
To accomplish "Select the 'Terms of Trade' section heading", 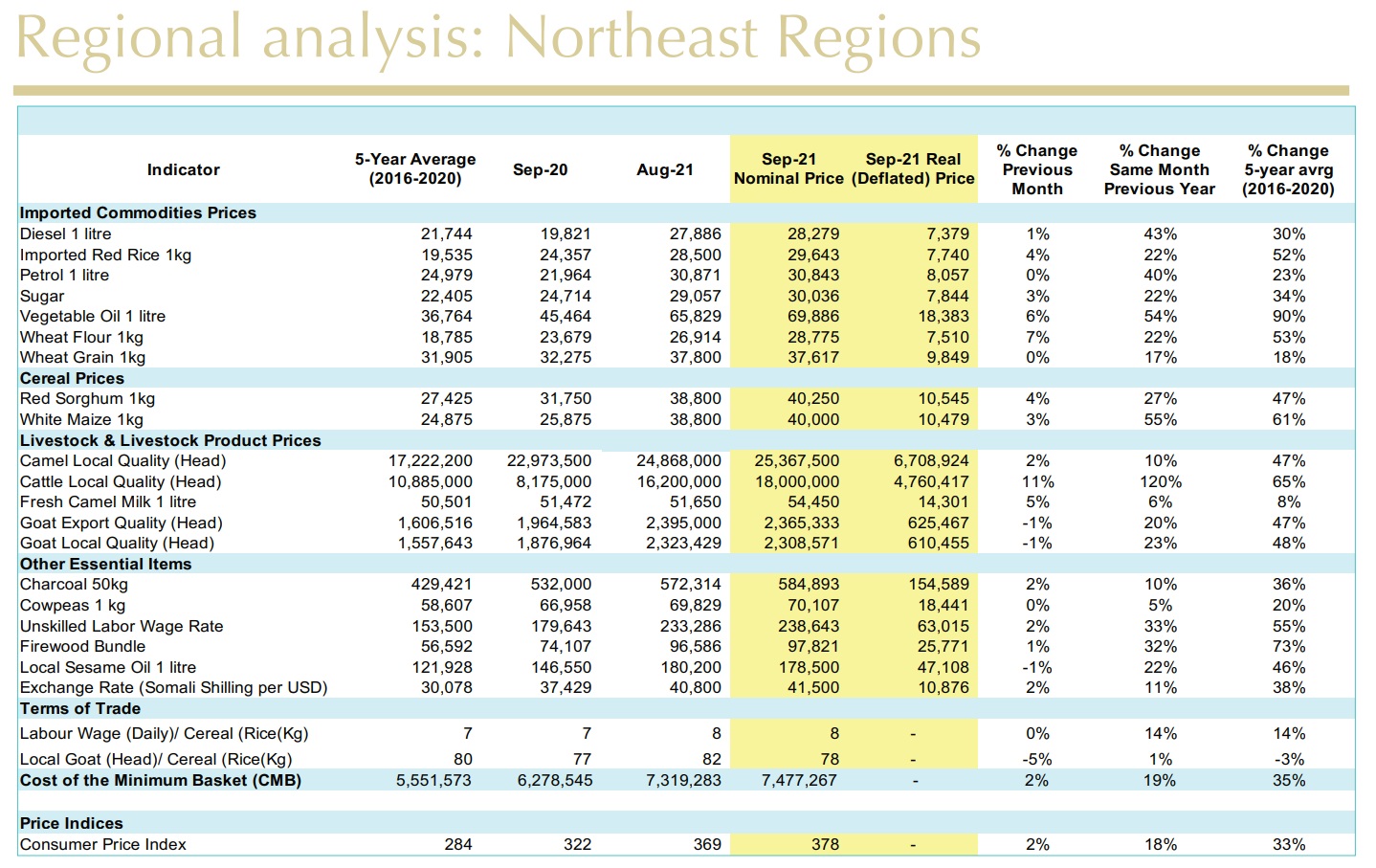I will click(x=80, y=708).
